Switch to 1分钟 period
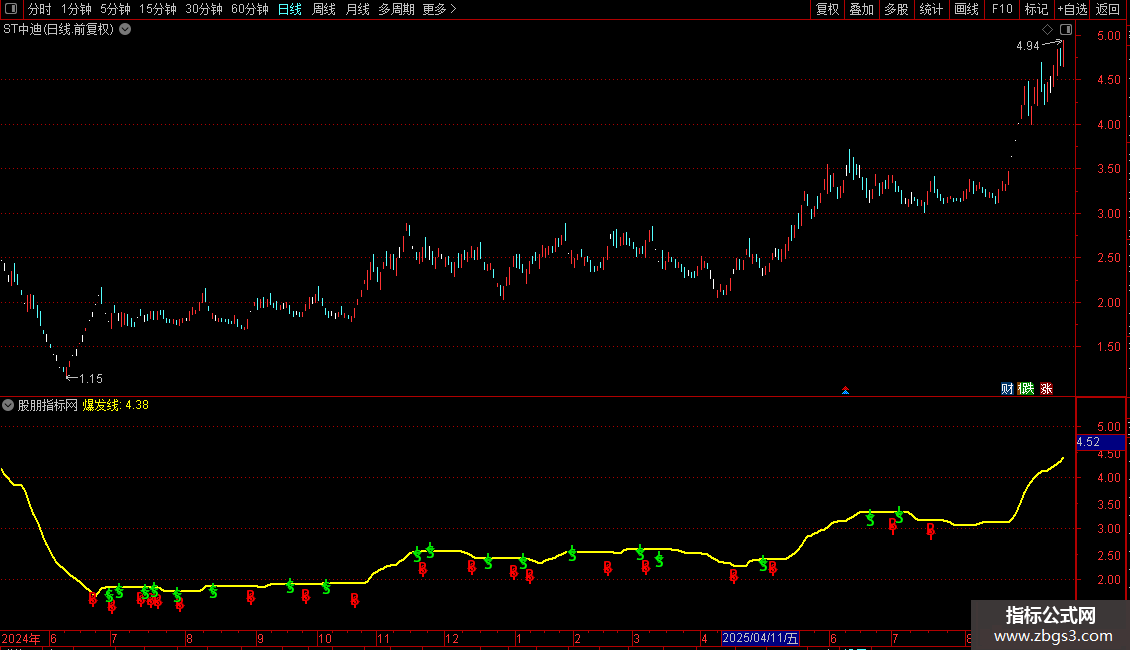Screen dimensions: 1130x650 click(x=76, y=9)
